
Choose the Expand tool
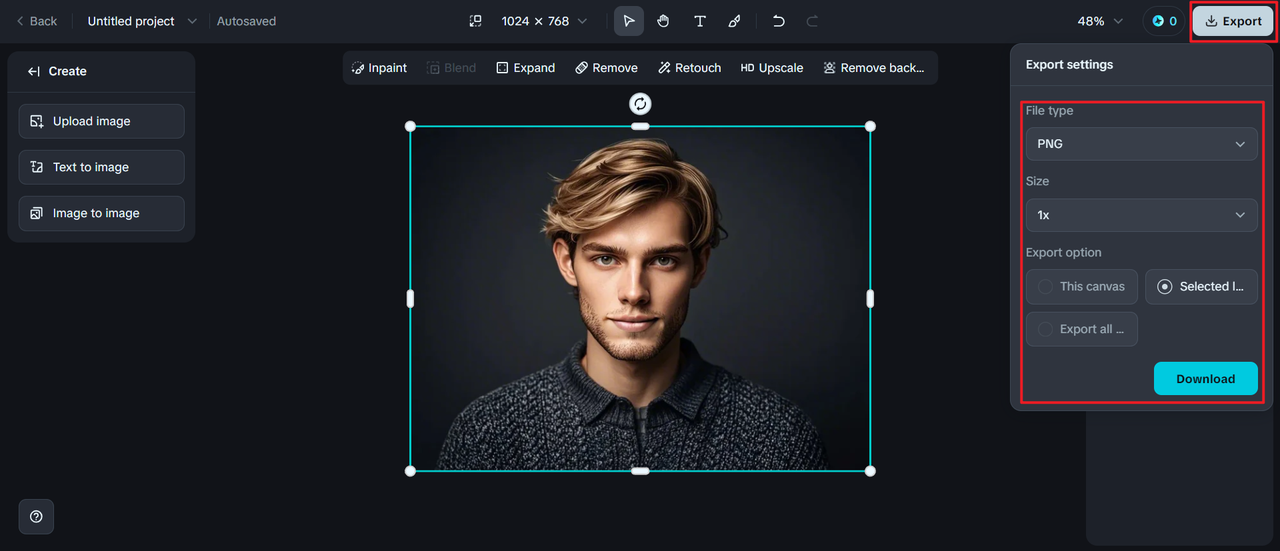click(525, 68)
